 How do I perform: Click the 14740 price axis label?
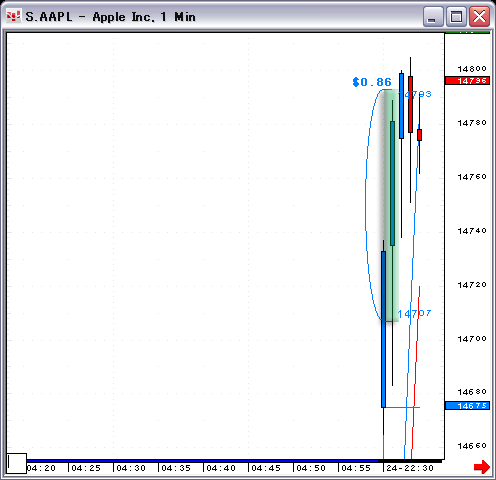tap(472, 231)
